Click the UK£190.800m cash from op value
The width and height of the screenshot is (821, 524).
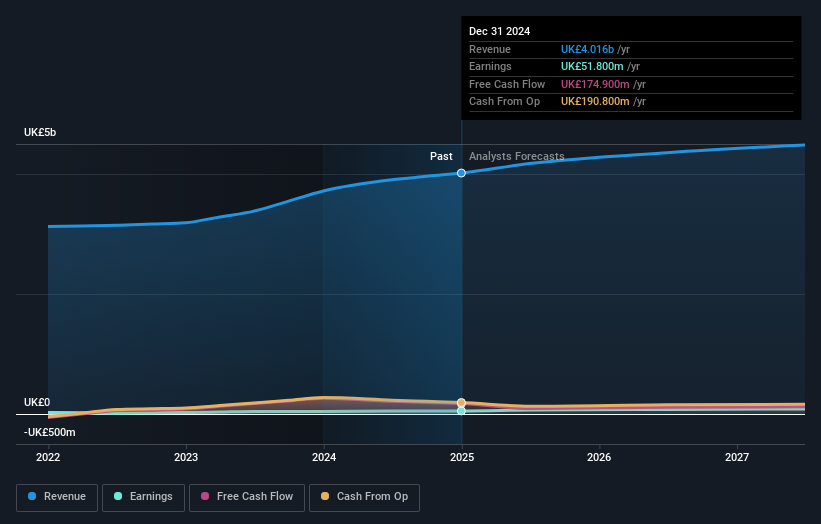coord(595,102)
